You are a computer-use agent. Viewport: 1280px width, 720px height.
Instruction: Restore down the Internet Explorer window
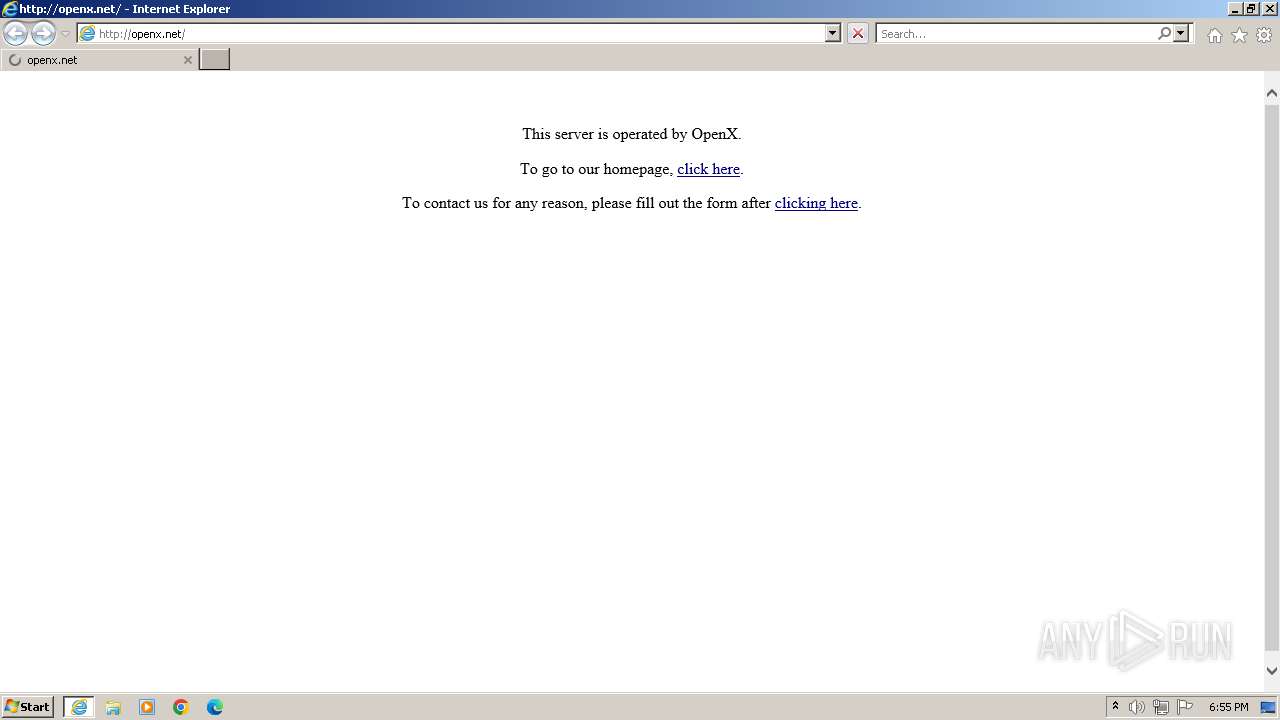pyautogui.click(x=1251, y=9)
